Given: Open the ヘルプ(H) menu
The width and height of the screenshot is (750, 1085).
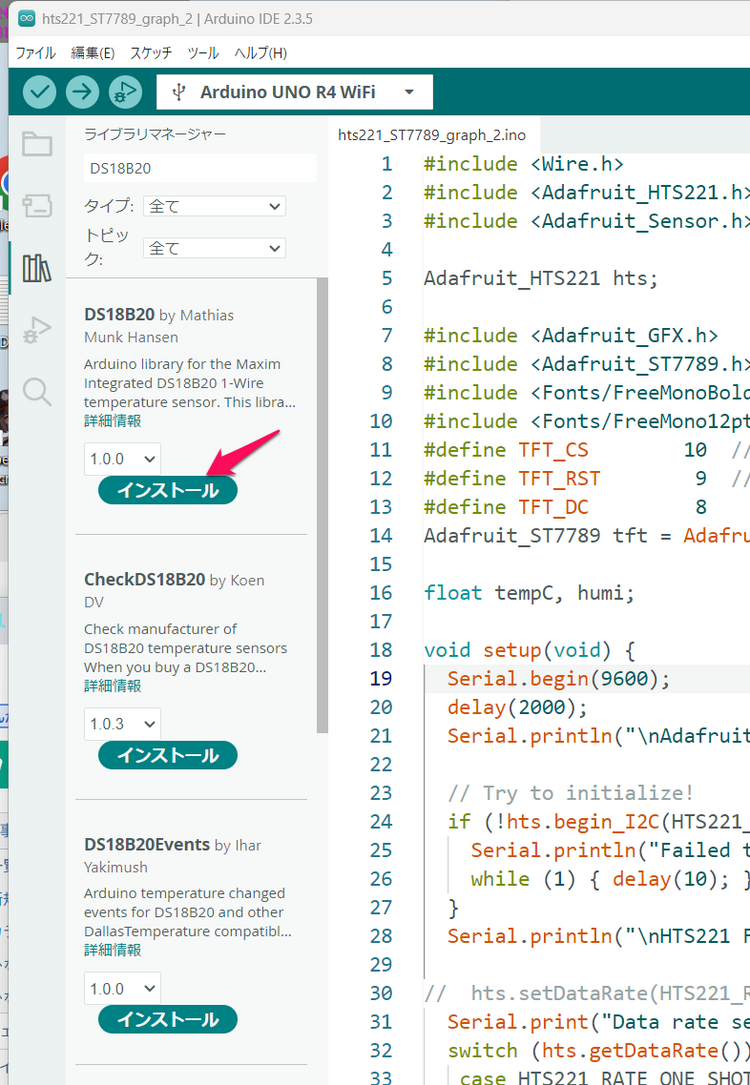Looking at the screenshot, I should pyautogui.click(x=260, y=53).
